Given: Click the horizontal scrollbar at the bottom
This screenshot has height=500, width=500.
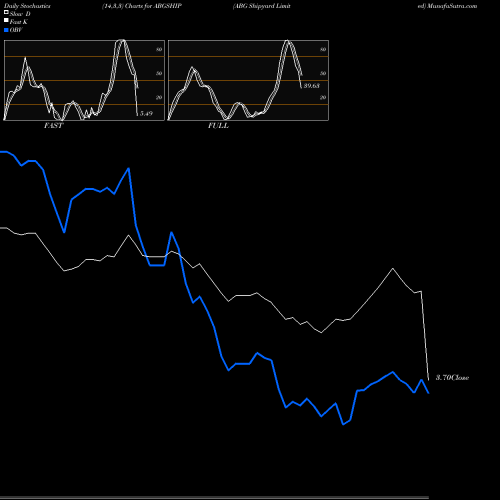Looking at the screenshot, I should pos(214,498).
